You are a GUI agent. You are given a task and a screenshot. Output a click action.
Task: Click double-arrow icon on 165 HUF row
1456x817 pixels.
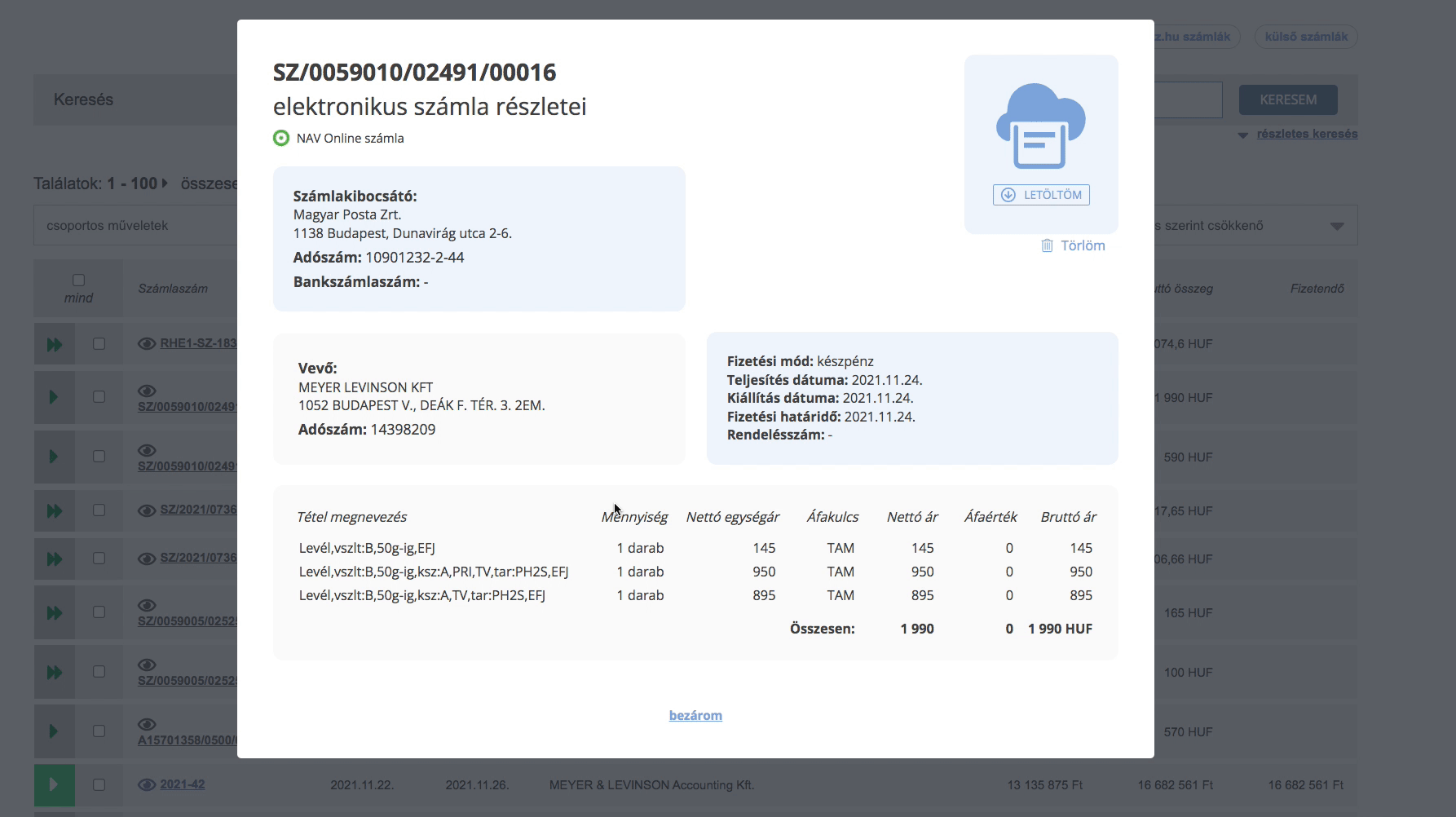pos(55,612)
